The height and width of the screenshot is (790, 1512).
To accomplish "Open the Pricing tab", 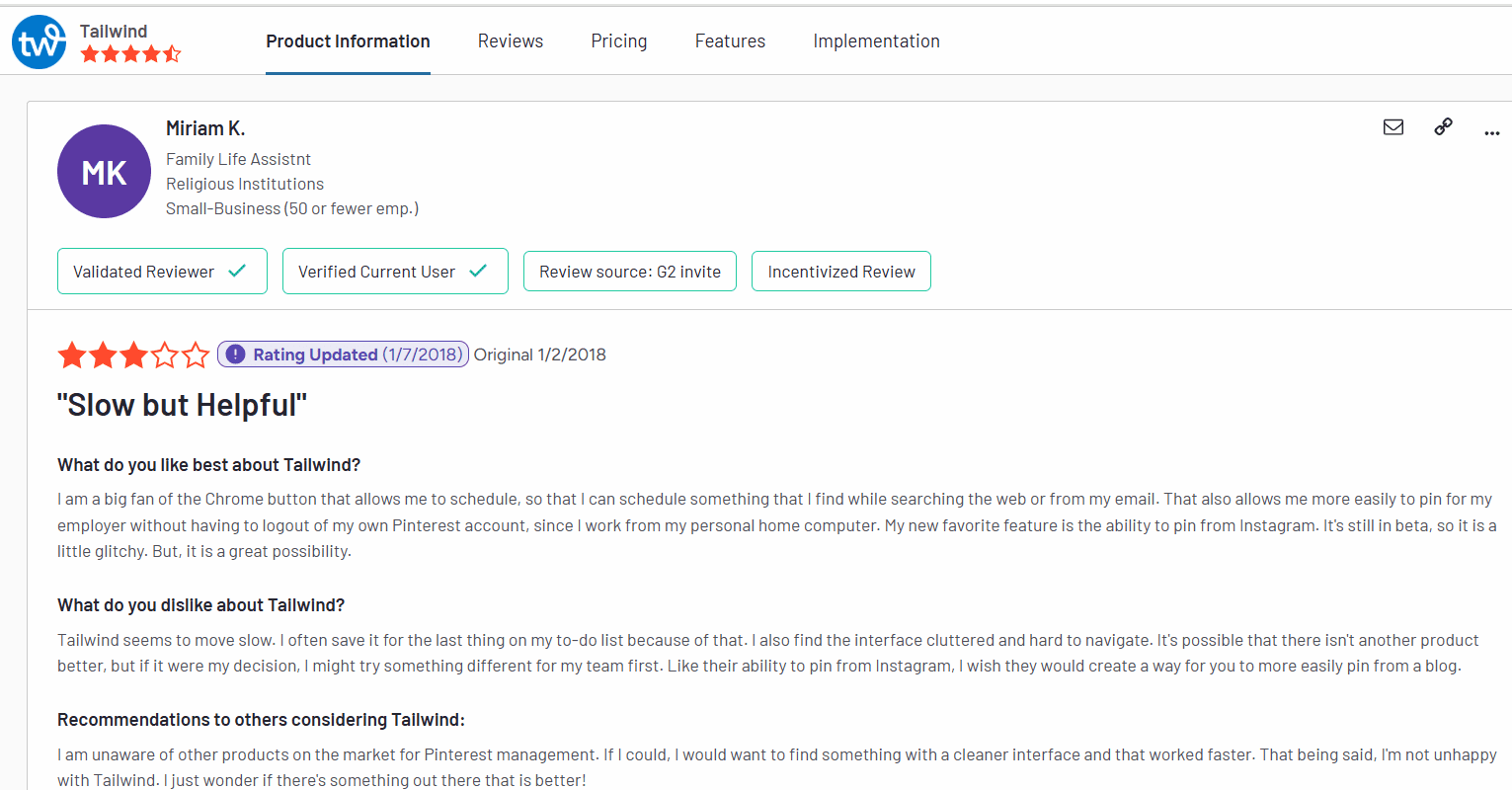I will coord(618,41).
